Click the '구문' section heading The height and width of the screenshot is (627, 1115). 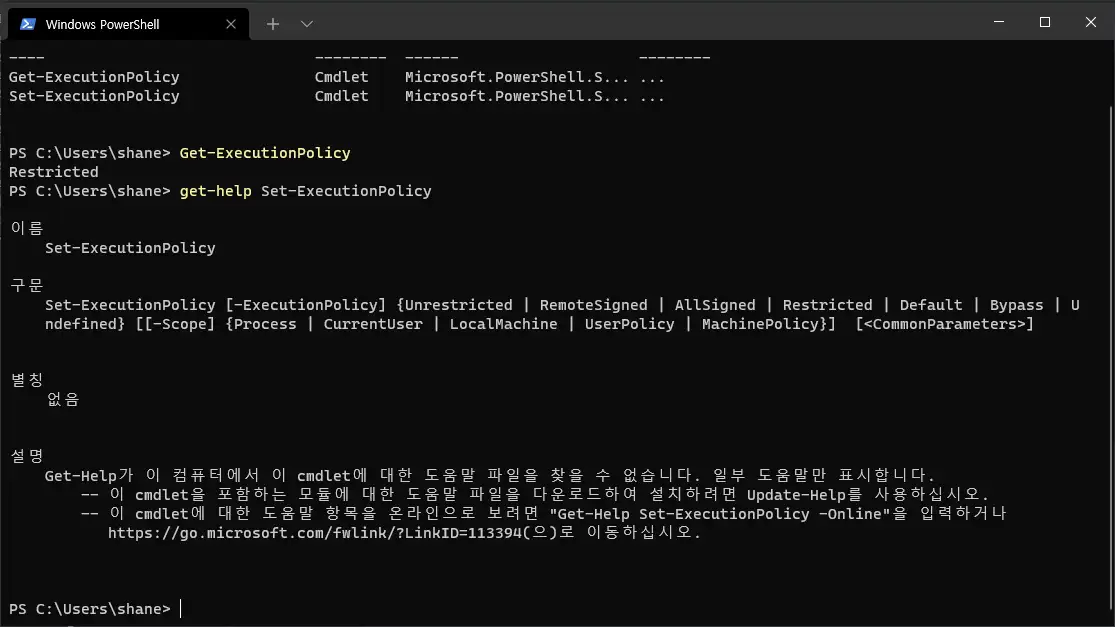[x=27, y=285]
